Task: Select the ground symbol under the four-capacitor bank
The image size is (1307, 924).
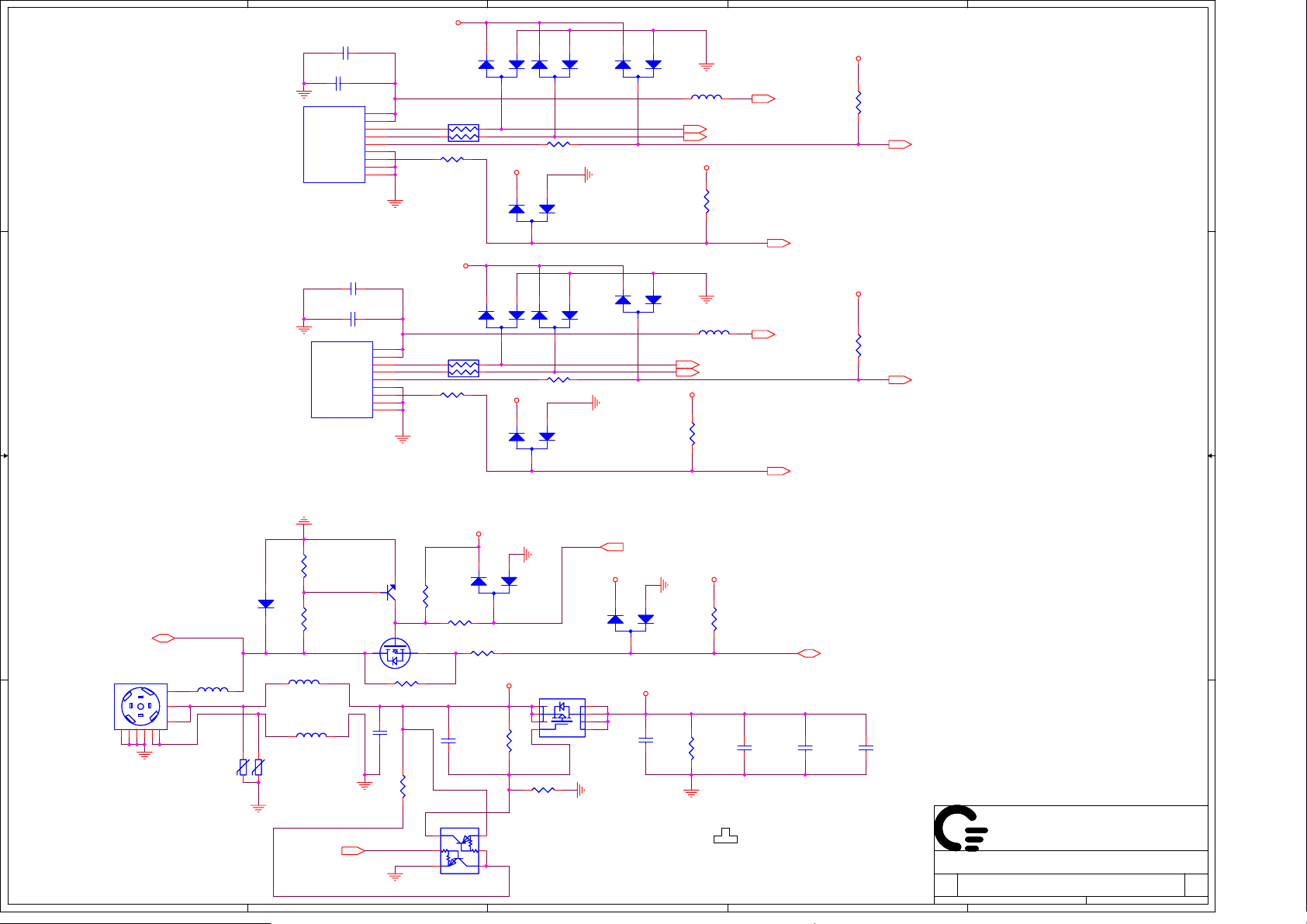Action: click(691, 792)
